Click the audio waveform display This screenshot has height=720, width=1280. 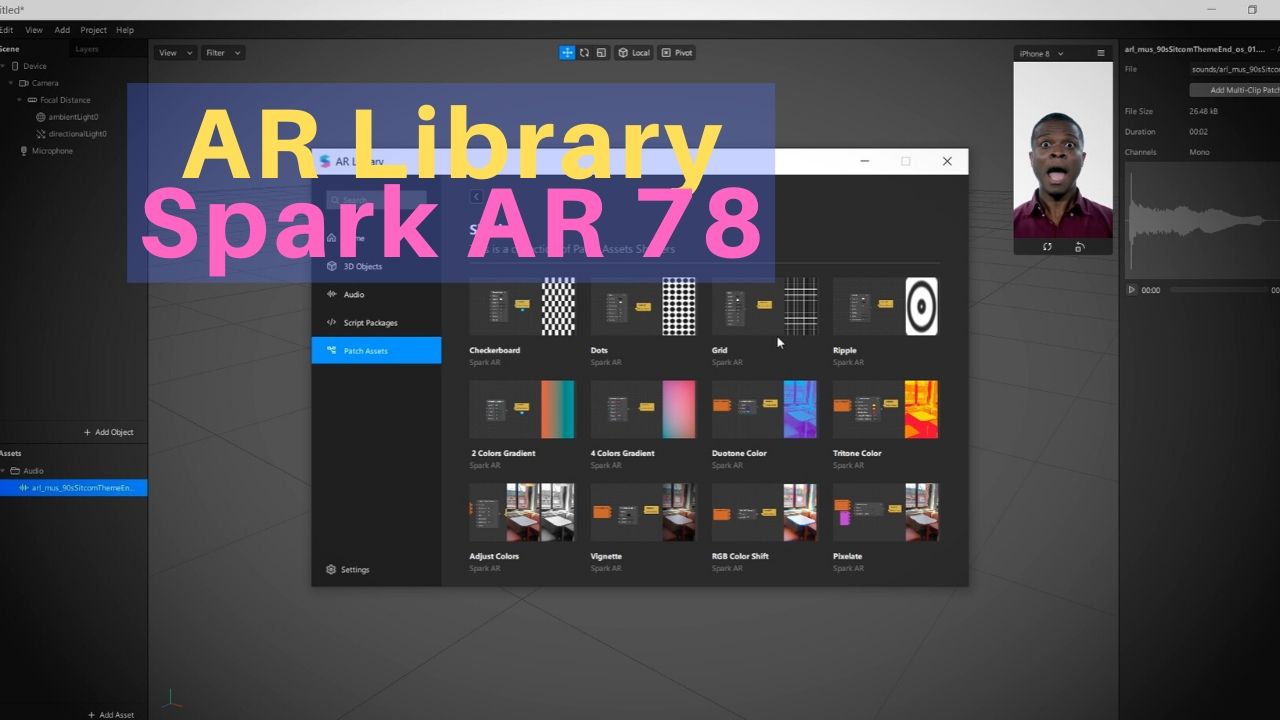[1203, 222]
